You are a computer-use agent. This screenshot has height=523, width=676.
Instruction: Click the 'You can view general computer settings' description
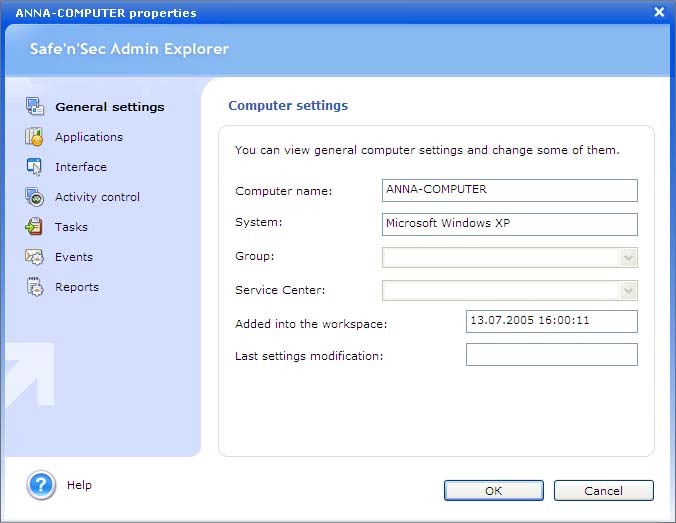427,150
